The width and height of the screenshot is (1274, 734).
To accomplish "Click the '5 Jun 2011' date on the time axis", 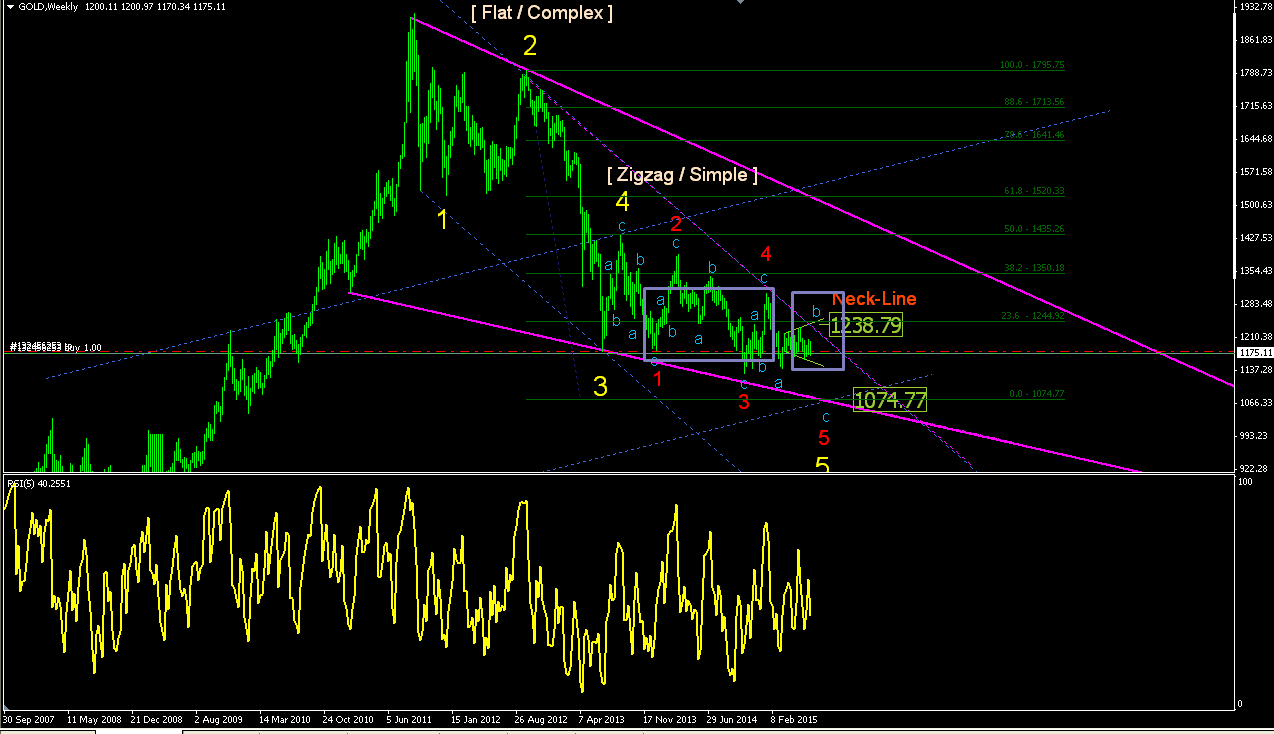I will click(x=408, y=719).
